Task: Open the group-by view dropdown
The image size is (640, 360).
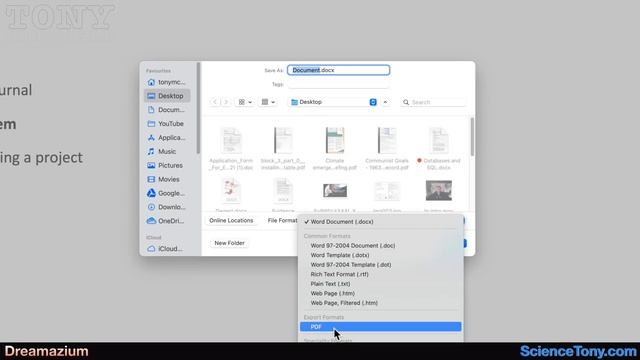Action: (x=268, y=102)
